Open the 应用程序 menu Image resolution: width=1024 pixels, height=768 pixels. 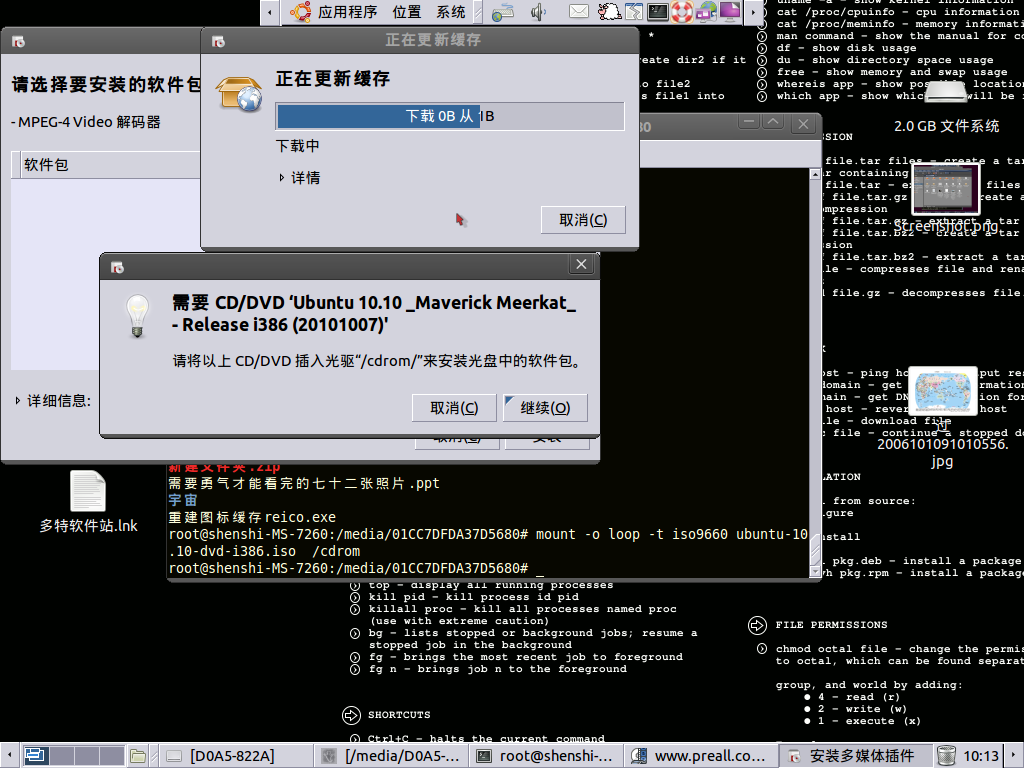(347, 12)
